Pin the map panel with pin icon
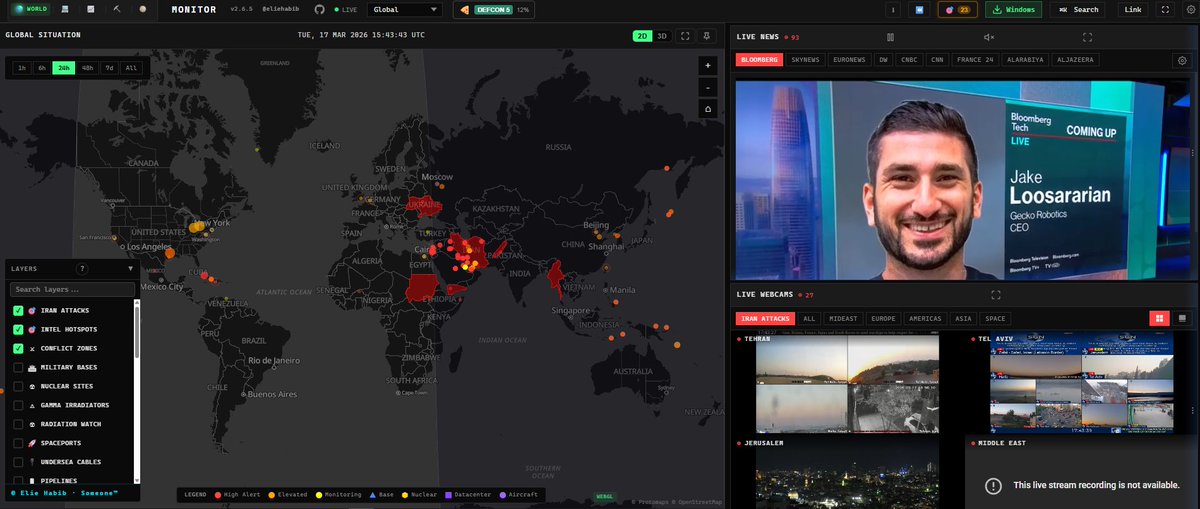Viewport: 1200px width, 509px height. 708,35
